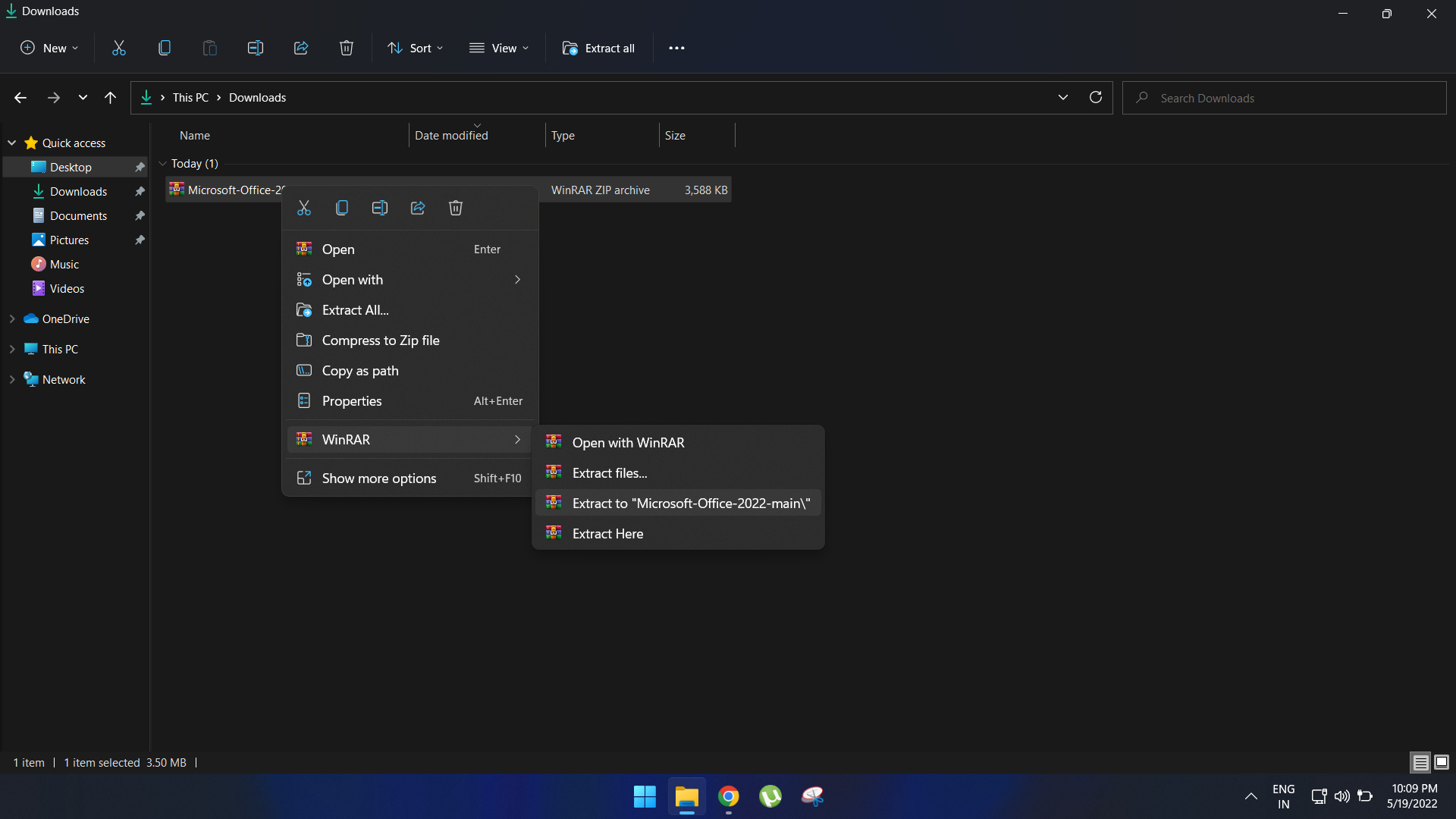
Task: Click Downloads in the address breadcrumb
Action: pyautogui.click(x=257, y=98)
